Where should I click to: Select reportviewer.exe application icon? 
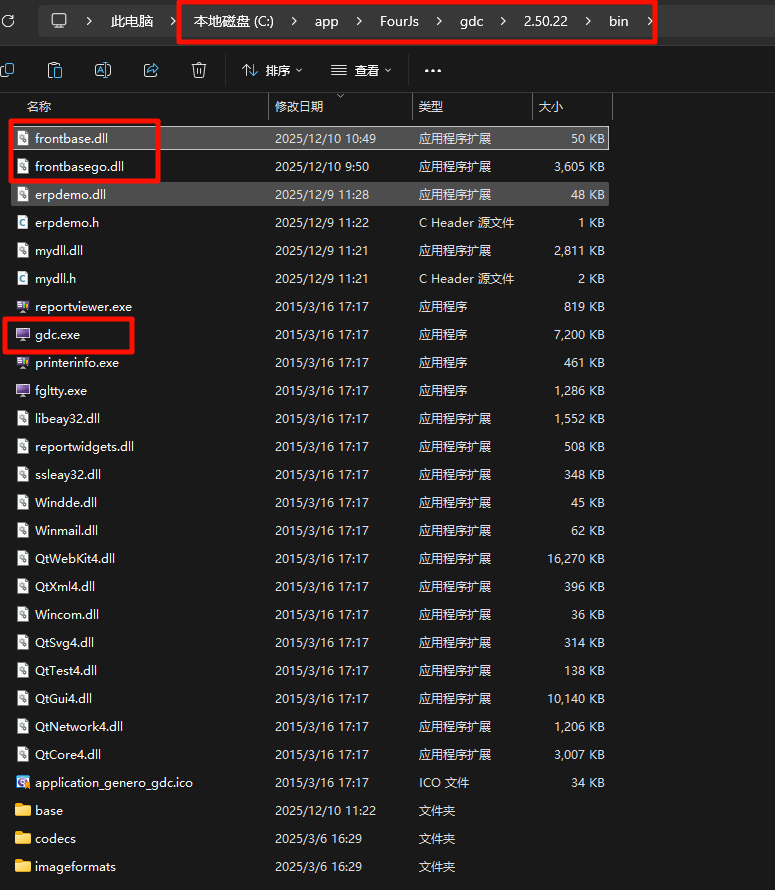click(23, 306)
